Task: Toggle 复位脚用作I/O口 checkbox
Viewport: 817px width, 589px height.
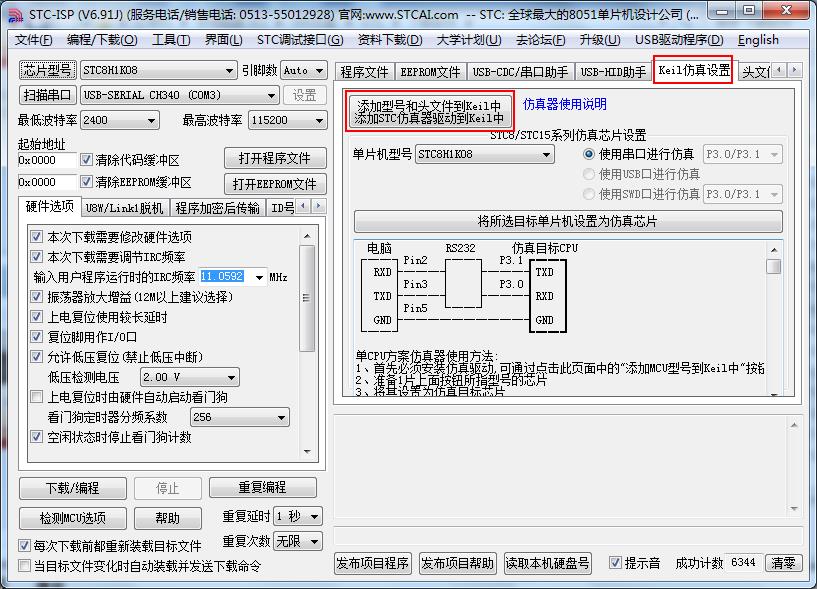Action: (36, 336)
